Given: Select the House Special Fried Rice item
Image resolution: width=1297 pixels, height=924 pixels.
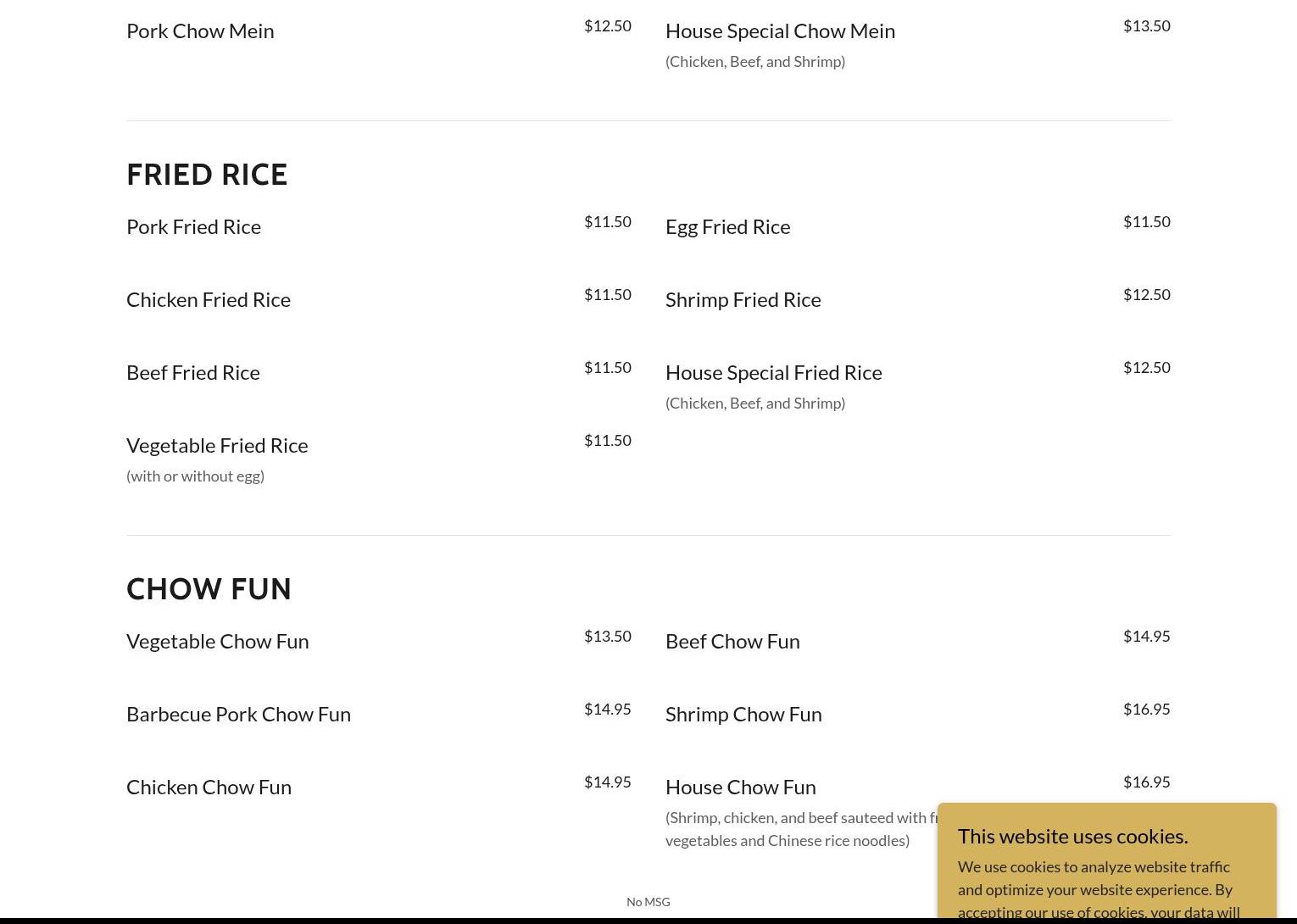Looking at the screenshot, I should coord(773,372).
